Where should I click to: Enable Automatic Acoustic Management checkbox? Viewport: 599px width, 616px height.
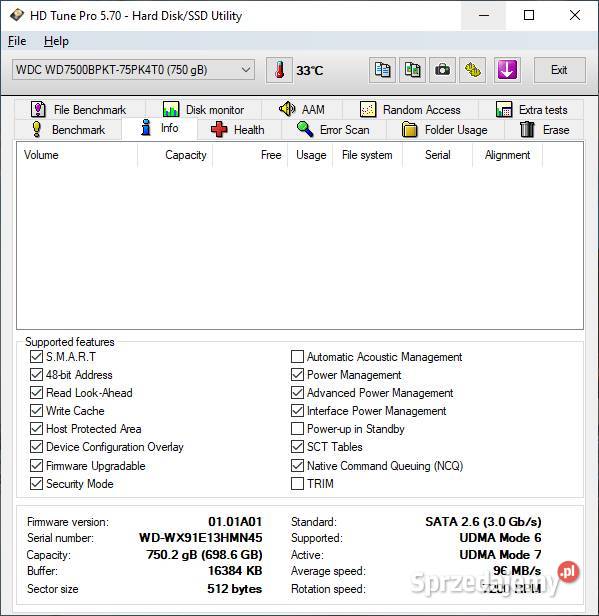pyautogui.click(x=297, y=357)
